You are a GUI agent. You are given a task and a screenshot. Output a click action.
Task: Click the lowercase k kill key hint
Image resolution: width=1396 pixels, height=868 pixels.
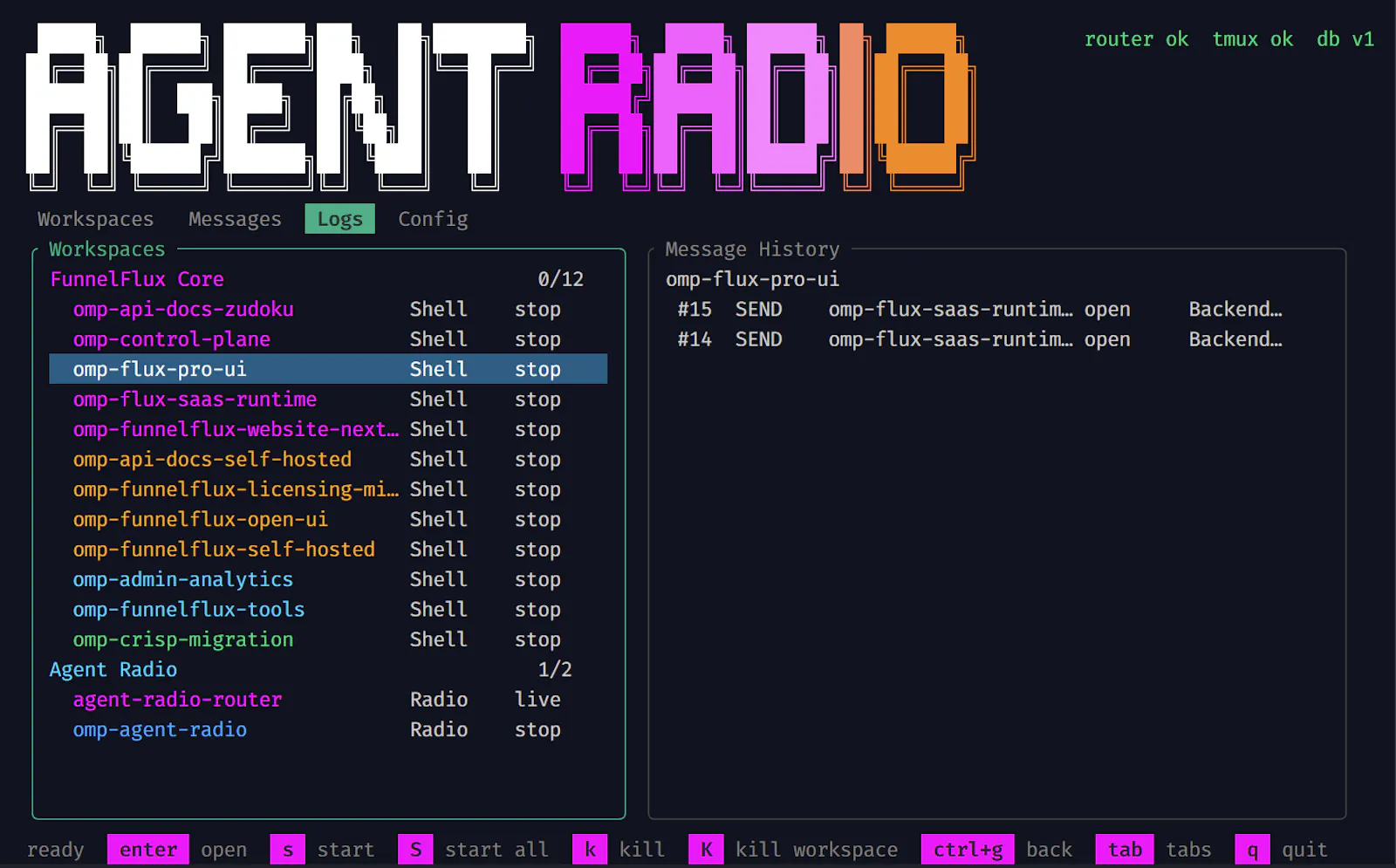tap(590, 850)
